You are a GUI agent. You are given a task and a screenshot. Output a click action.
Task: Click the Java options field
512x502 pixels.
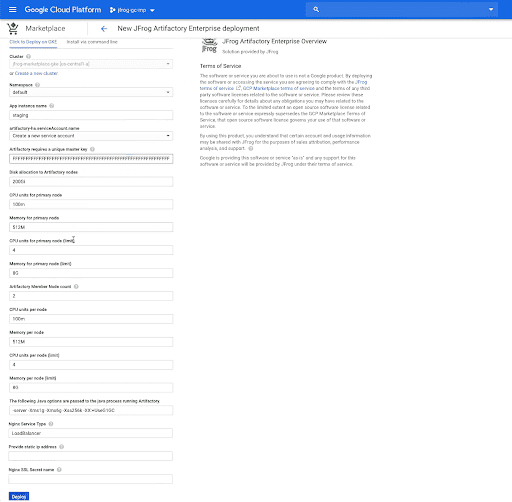pos(91,411)
